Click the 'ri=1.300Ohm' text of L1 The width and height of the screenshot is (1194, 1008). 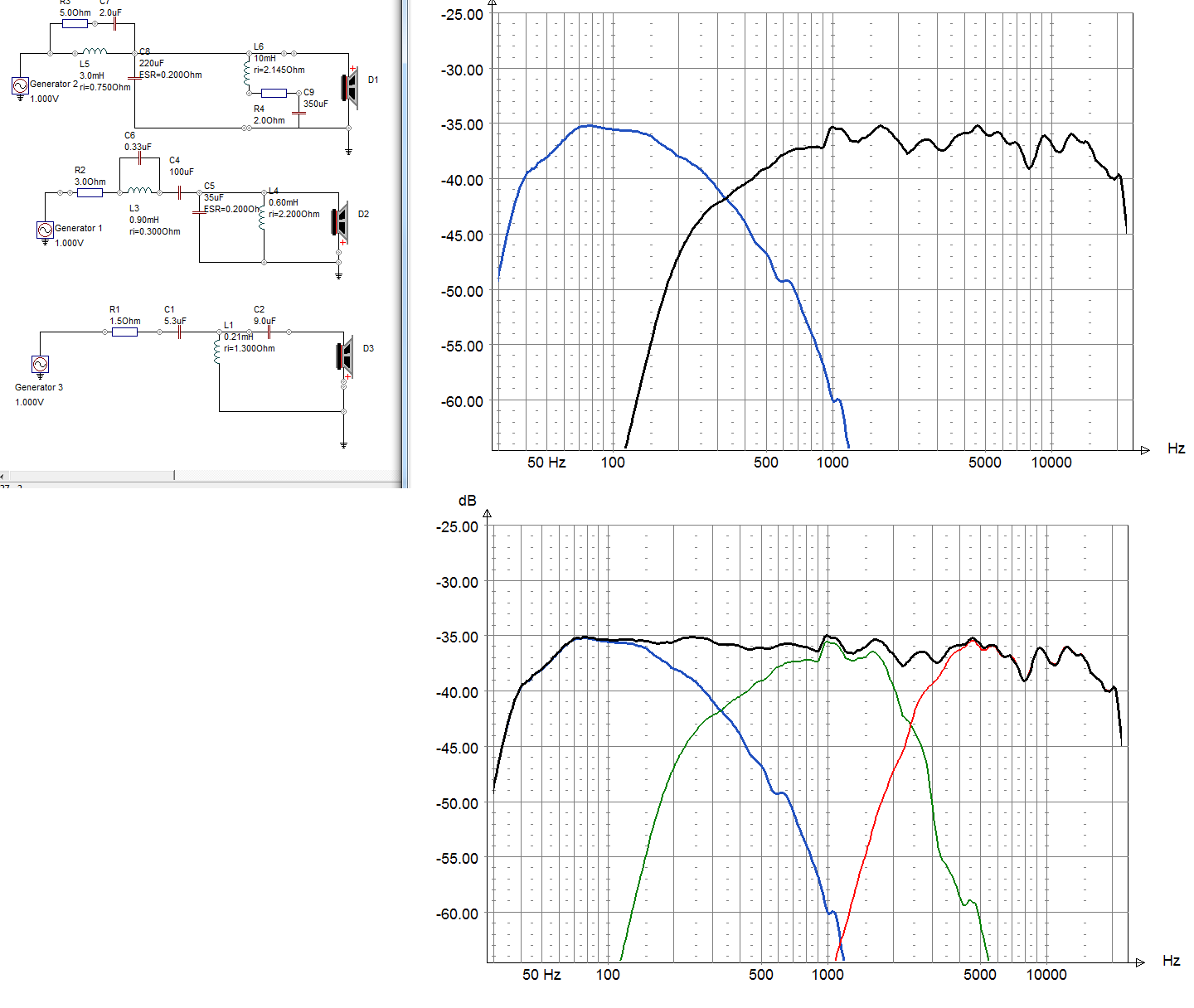250,348
